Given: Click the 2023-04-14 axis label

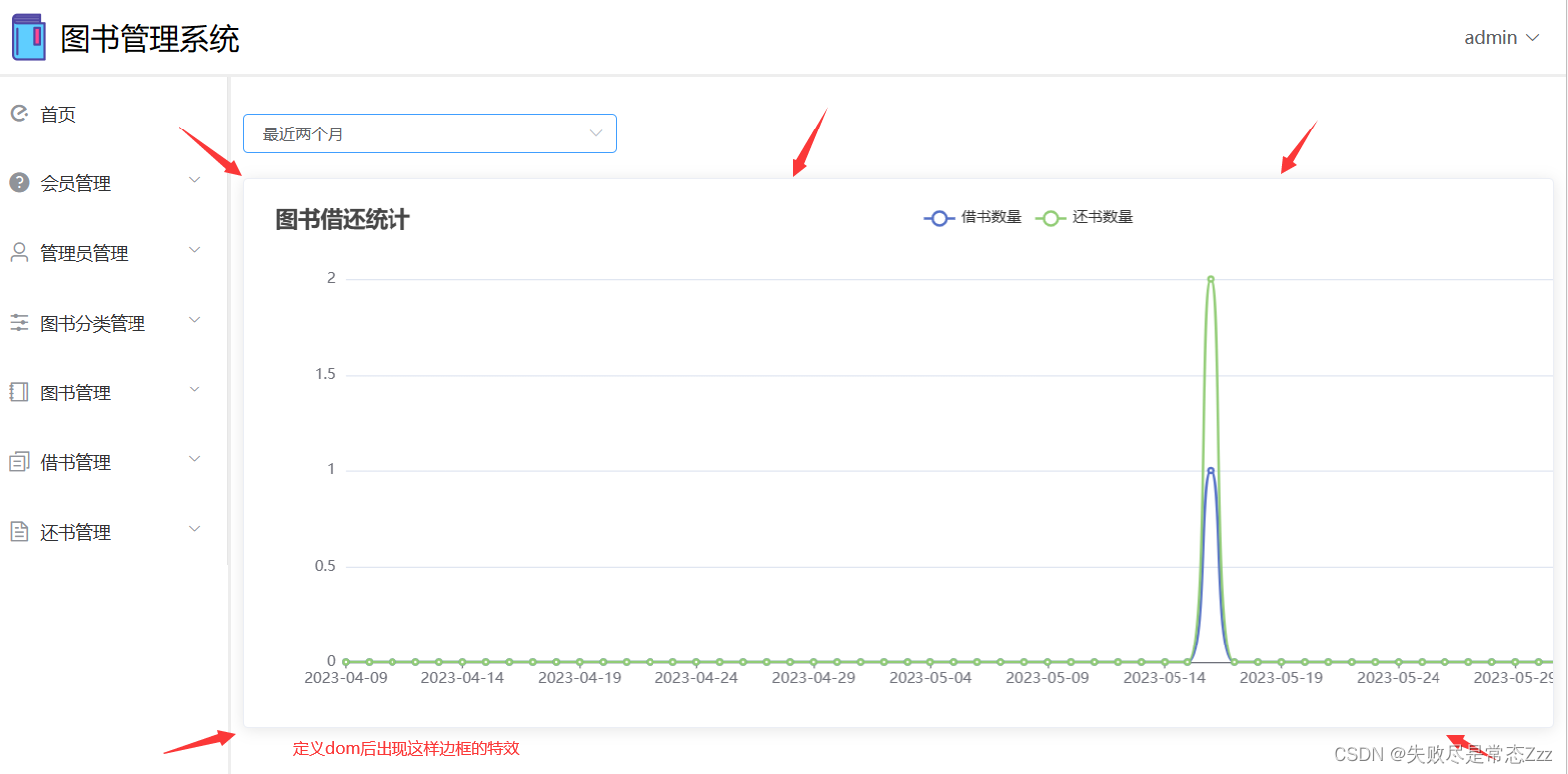Looking at the screenshot, I should coord(462,678).
